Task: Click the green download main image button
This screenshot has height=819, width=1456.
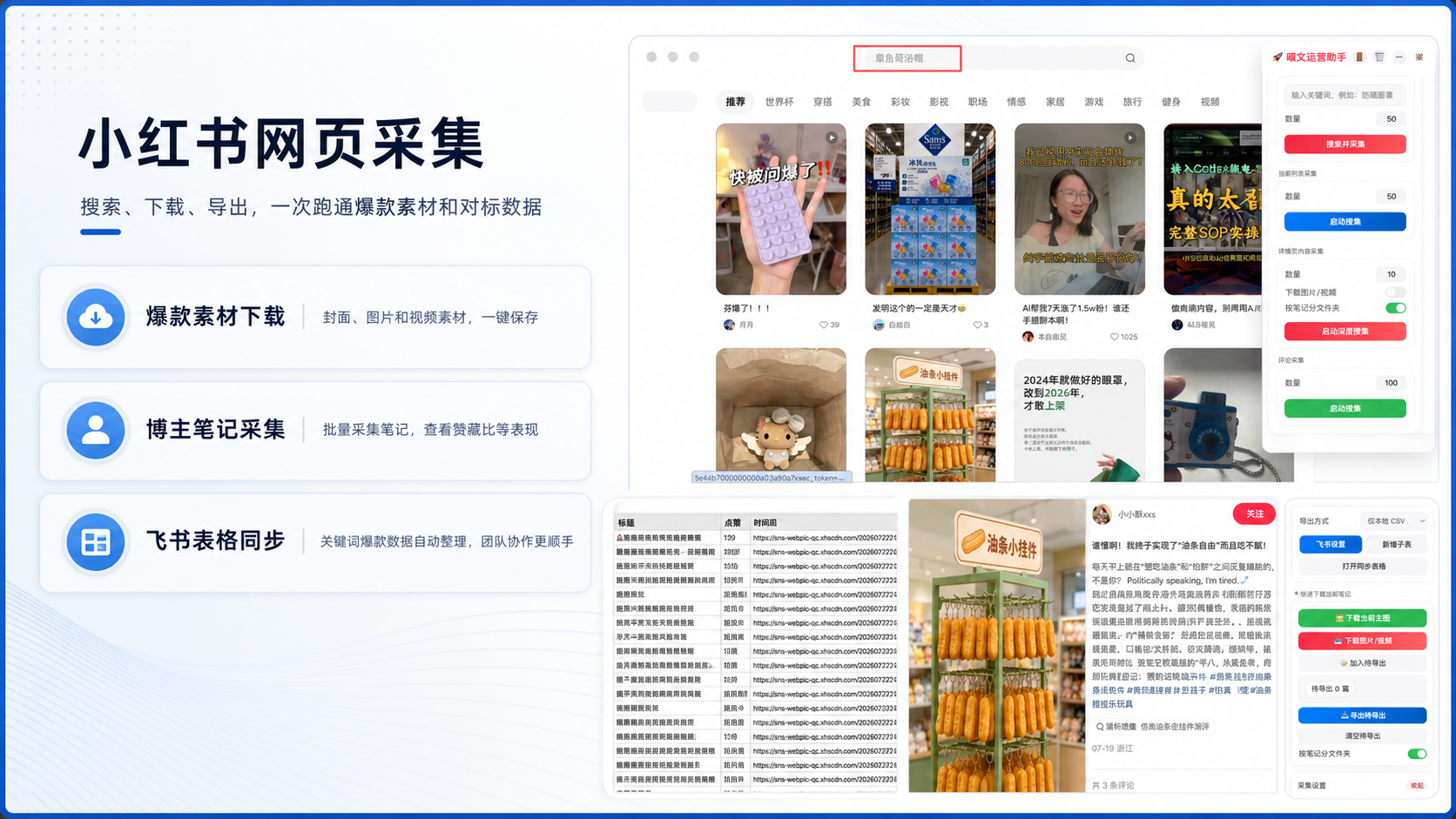Action: pyautogui.click(x=1362, y=619)
